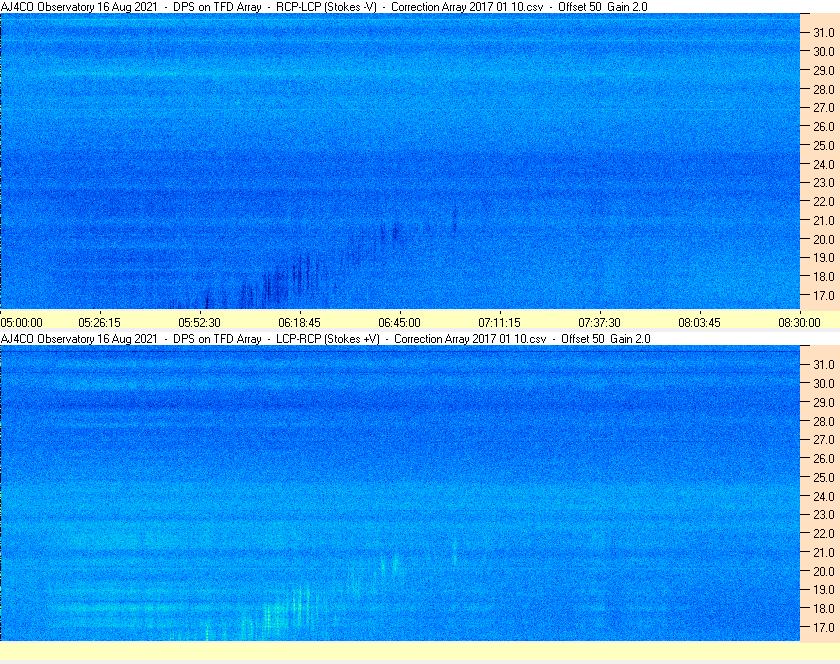Select the 06:18:45 time label

click(x=299, y=323)
